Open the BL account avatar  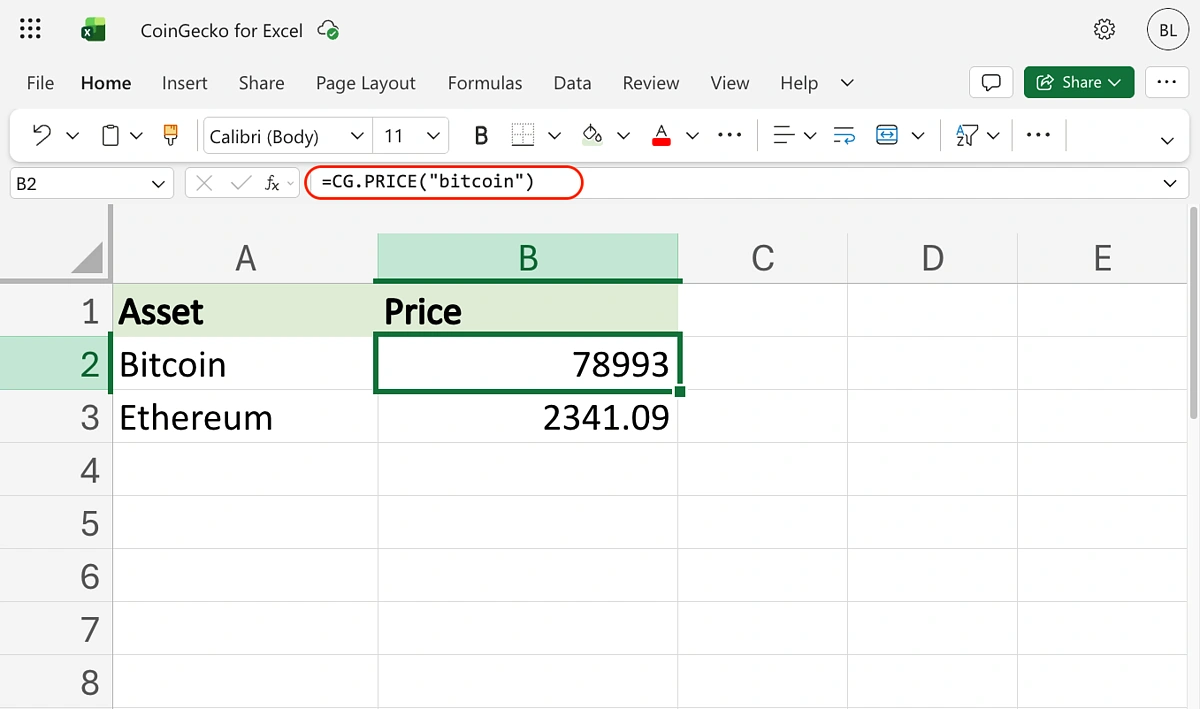[x=1167, y=30]
